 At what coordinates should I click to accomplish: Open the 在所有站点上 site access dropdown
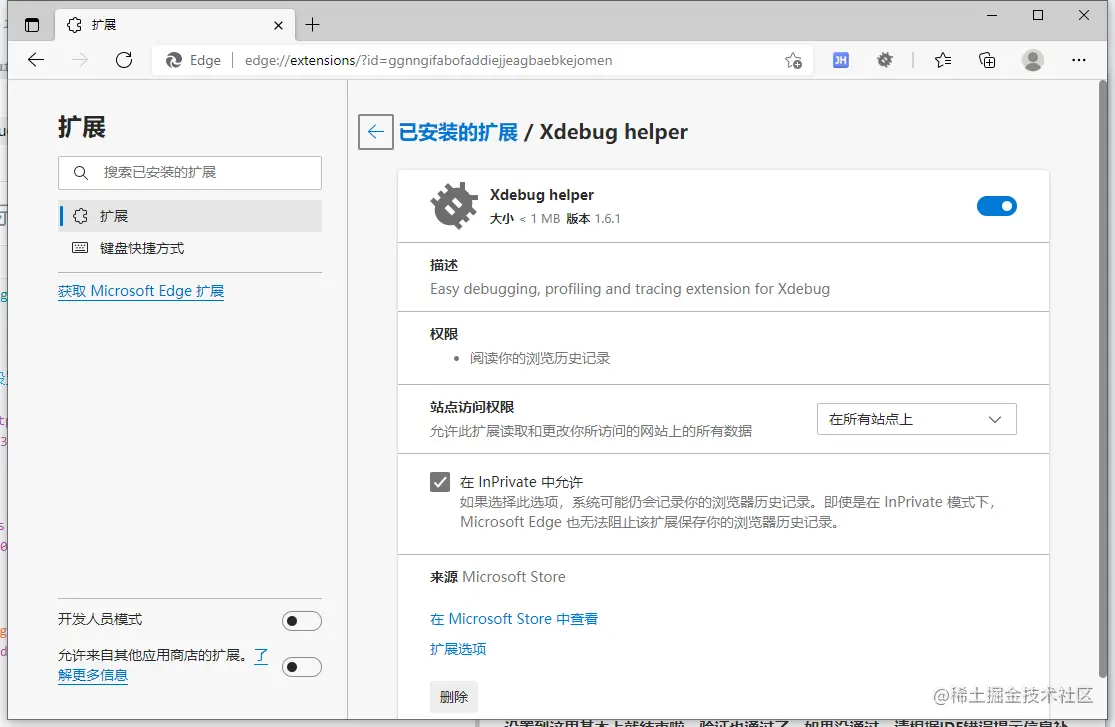(917, 420)
